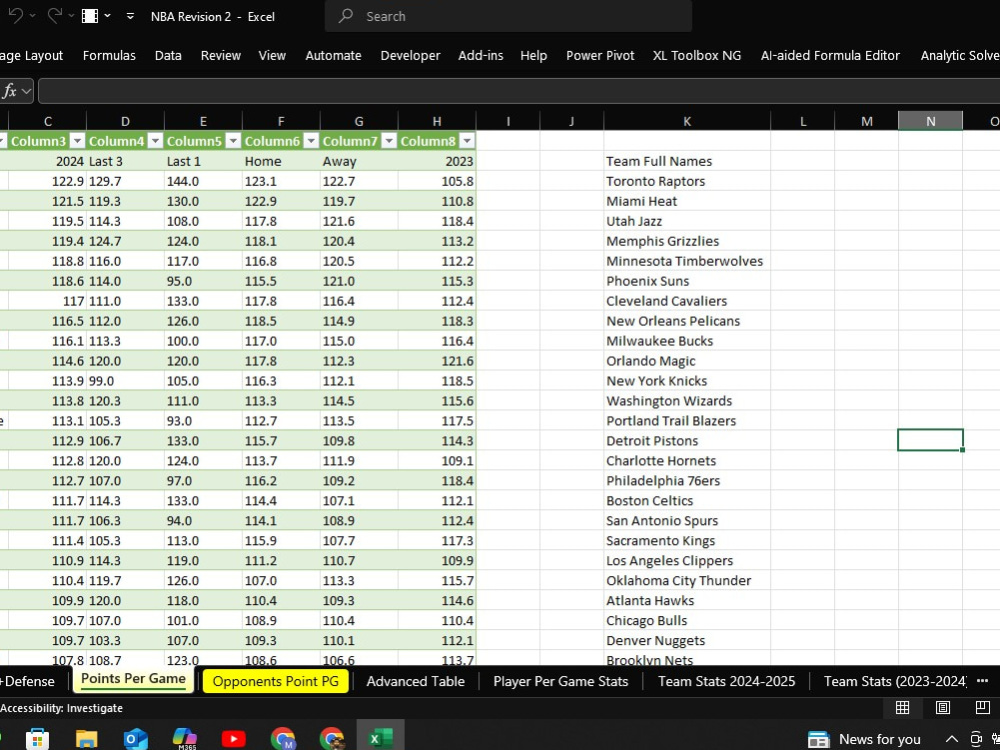Select the Last 3 header cell
Viewport: 1000px width, 750px height.
(x=125, y=161)
